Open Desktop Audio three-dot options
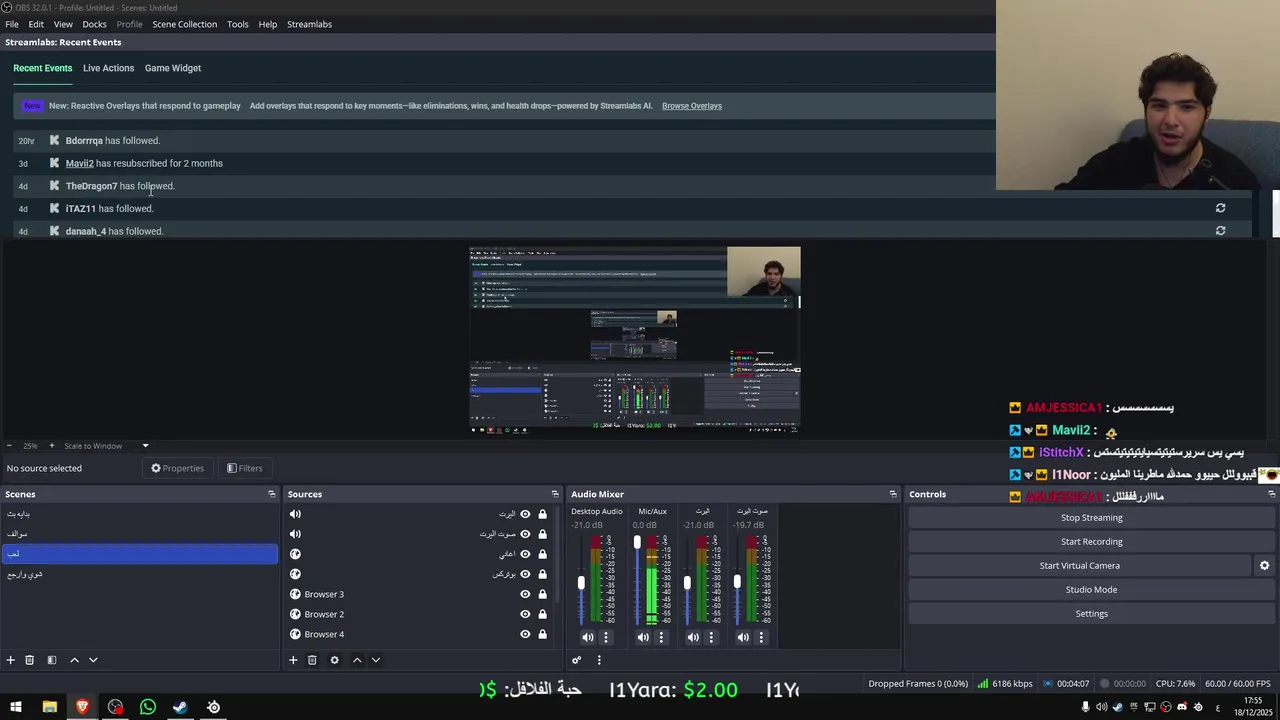The width and height of the screenshot is (1280, 720). point(605,637)
